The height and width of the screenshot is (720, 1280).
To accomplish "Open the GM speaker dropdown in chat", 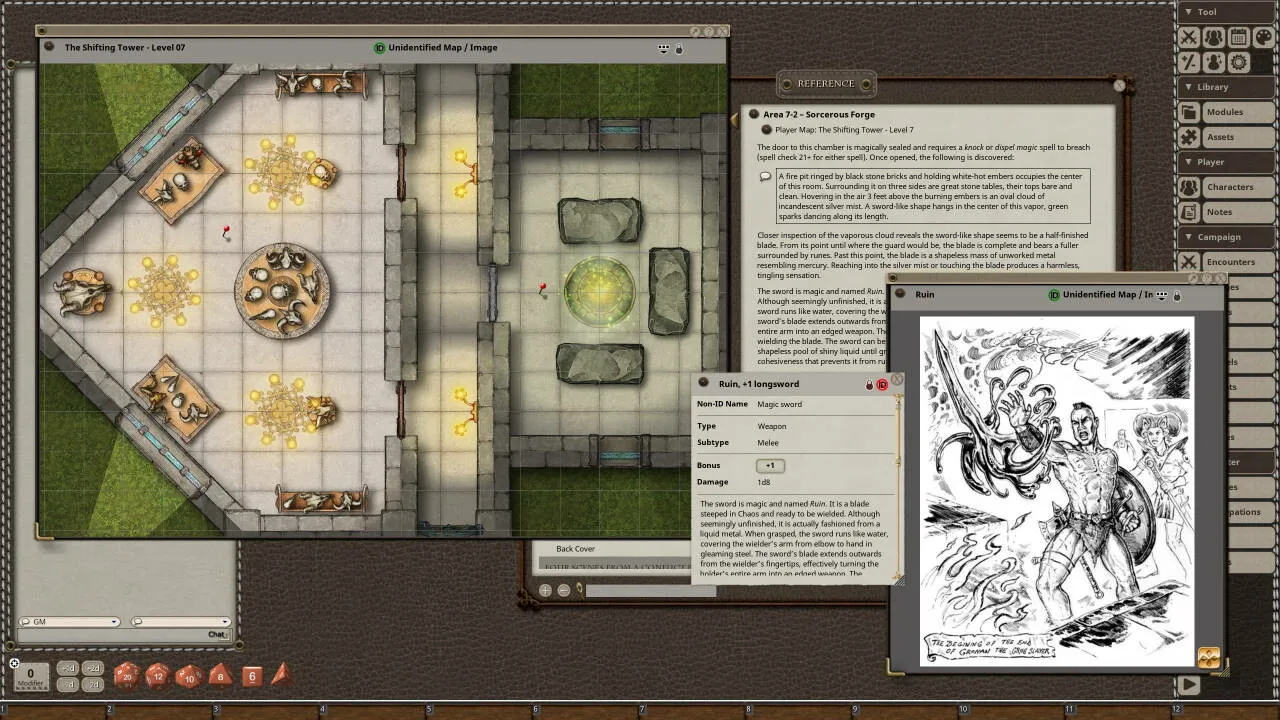I will [x=70, y=622].
